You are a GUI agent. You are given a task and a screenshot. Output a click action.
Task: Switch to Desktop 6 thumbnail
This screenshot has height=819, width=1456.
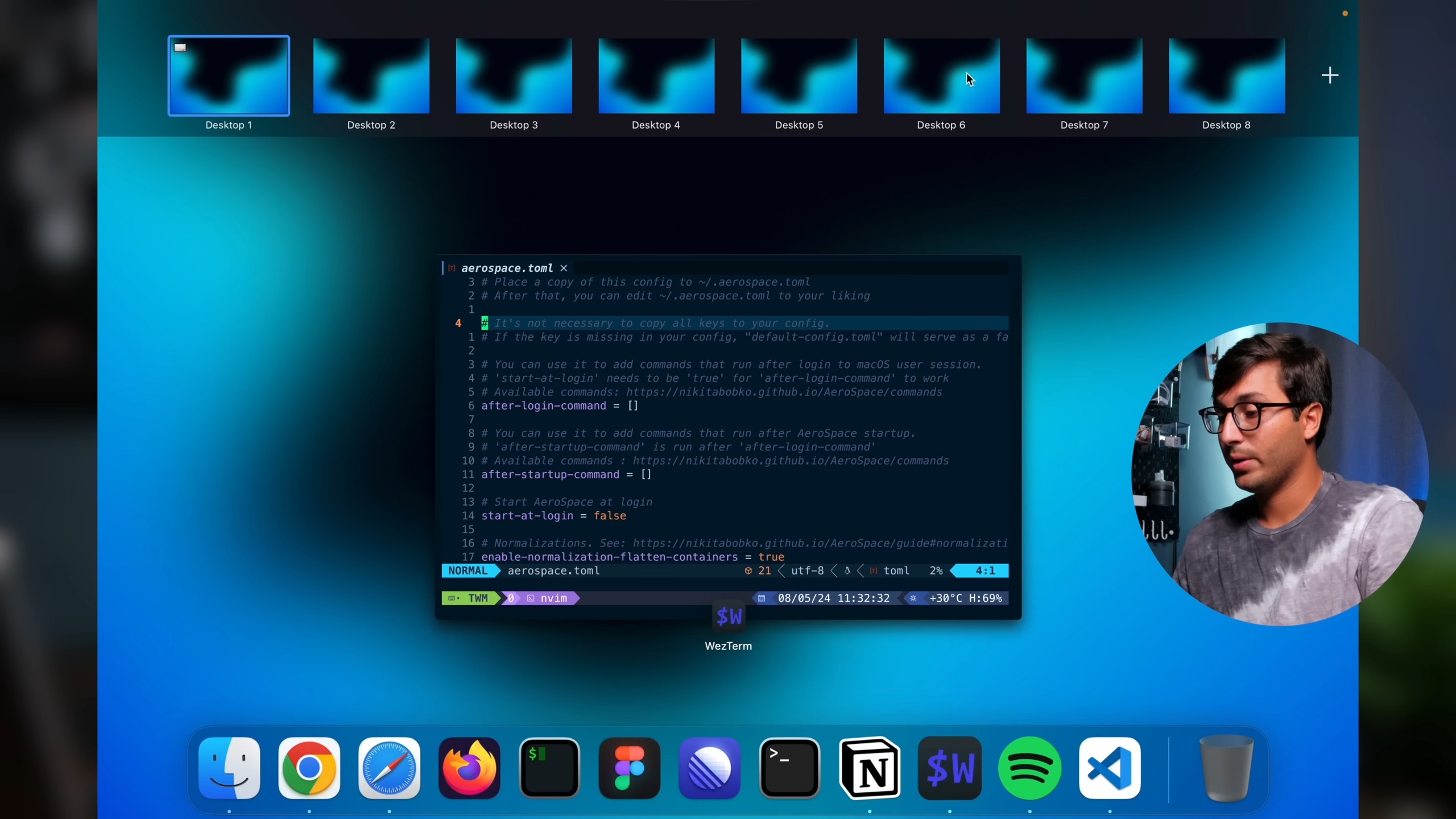941,76
